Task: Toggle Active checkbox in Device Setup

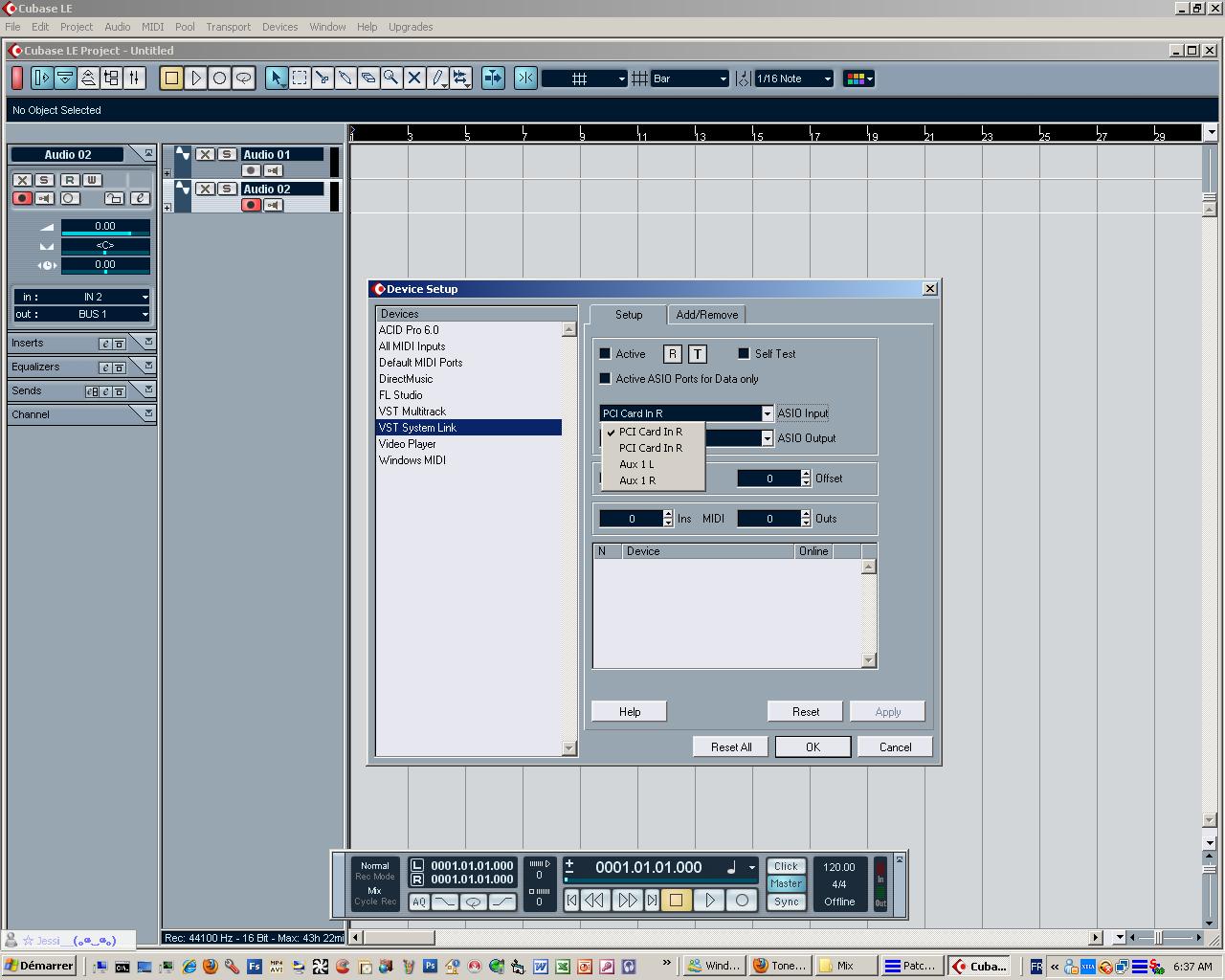Action: click(605, 353)
